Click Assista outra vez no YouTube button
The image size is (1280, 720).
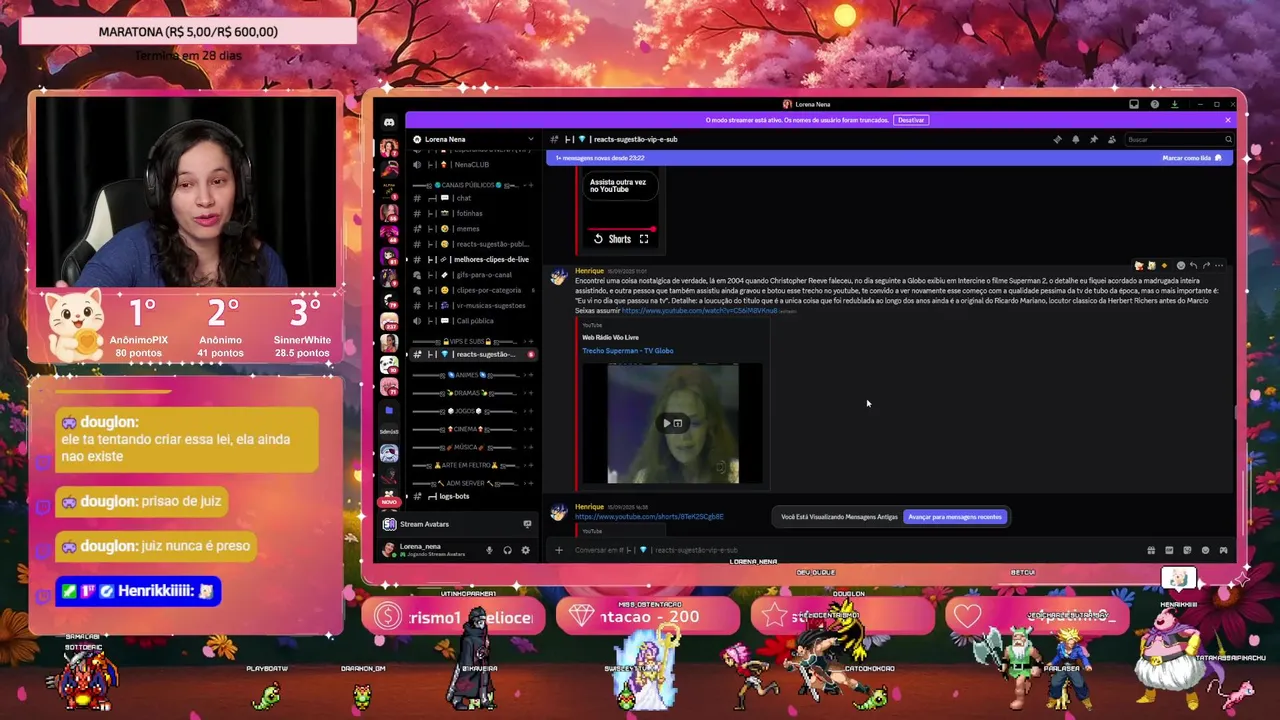(618, 186)
